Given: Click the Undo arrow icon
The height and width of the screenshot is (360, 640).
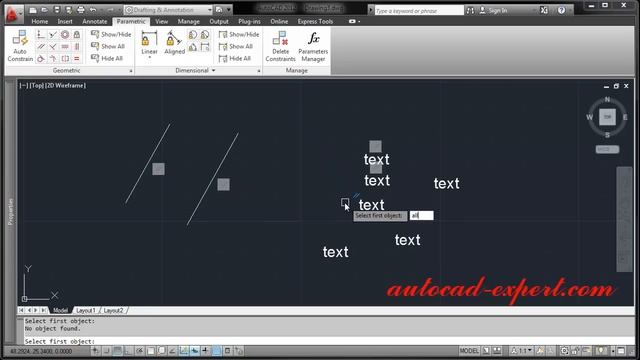Looking at the screenshot, I should click(x=93, y=10).
